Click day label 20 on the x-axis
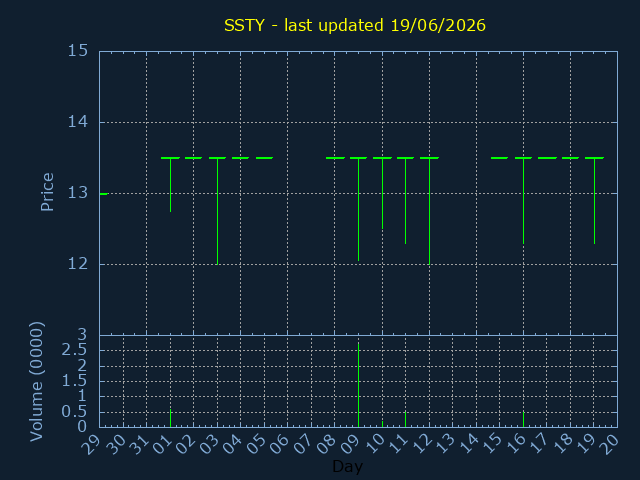Image resolution: width=640 pixels, height=480 pixels. point(609,444)
